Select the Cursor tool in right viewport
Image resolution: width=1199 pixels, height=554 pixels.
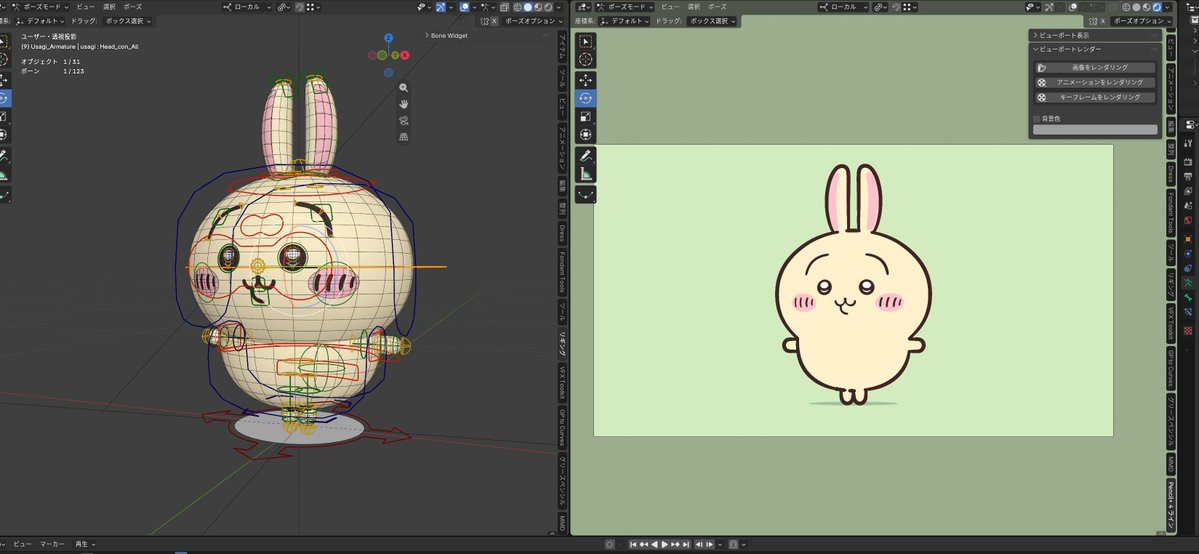click(586, 59)
